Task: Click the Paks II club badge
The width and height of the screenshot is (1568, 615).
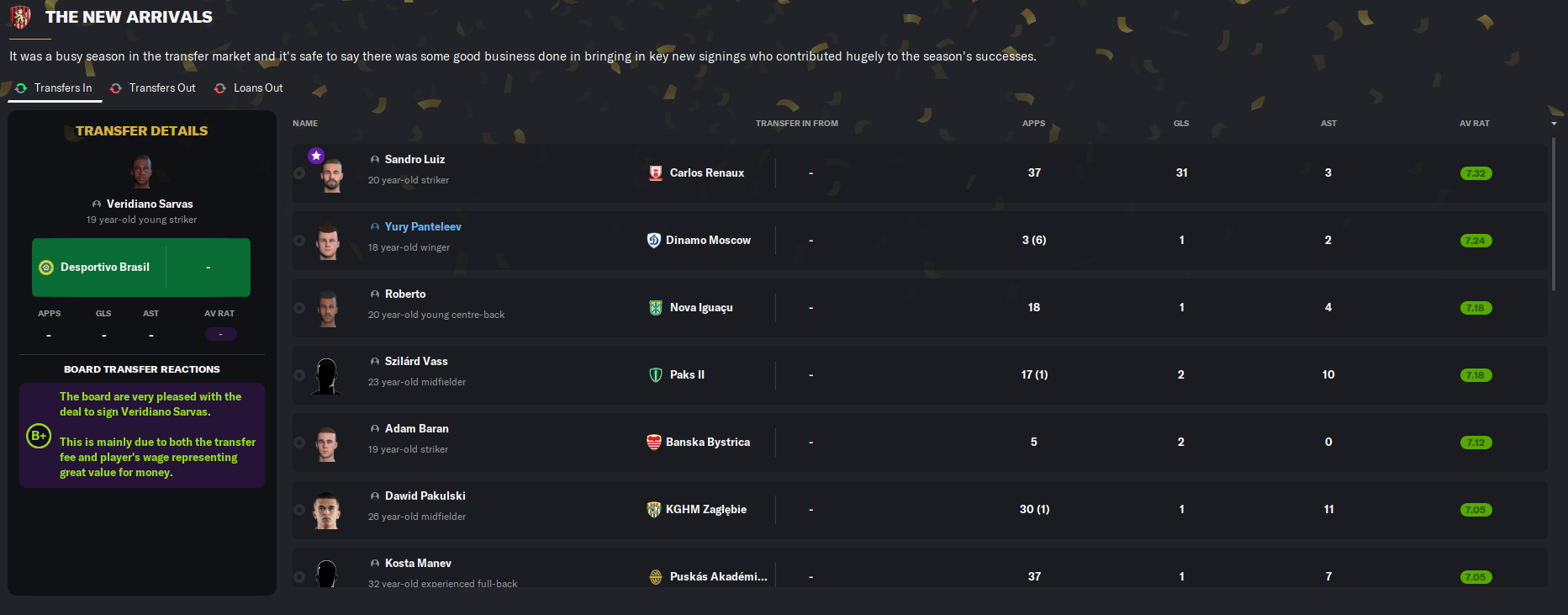Action: (656, 375)
